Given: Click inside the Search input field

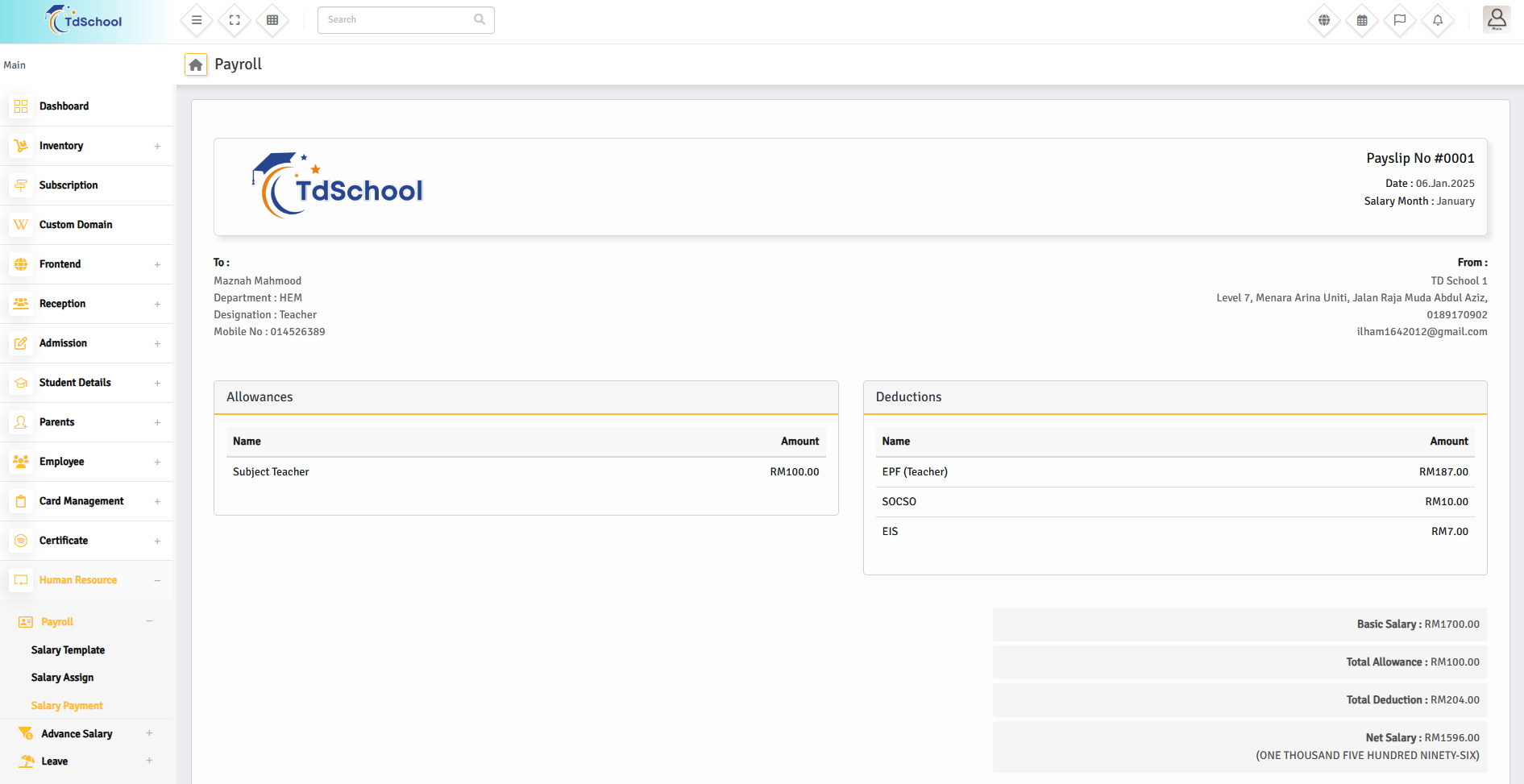Looking at the screenshot, I should 397,20.
